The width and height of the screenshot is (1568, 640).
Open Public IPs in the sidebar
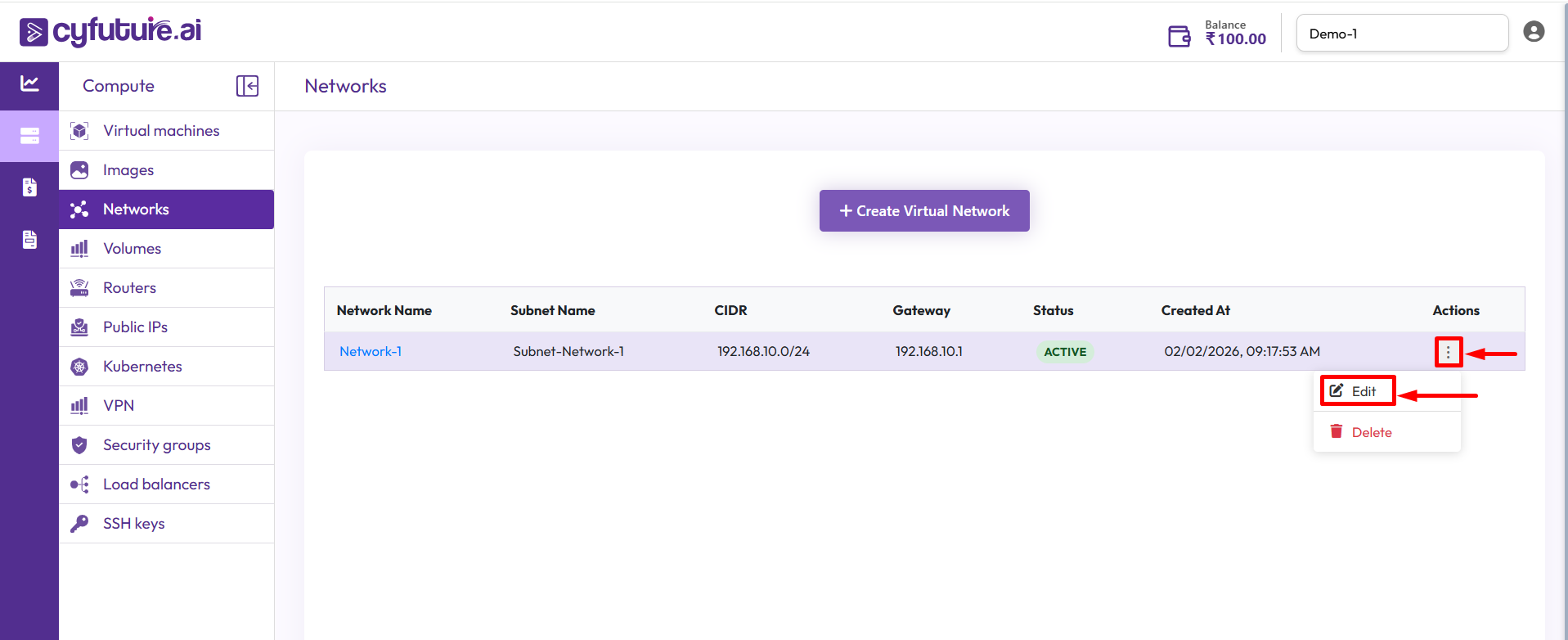(135, 327)
